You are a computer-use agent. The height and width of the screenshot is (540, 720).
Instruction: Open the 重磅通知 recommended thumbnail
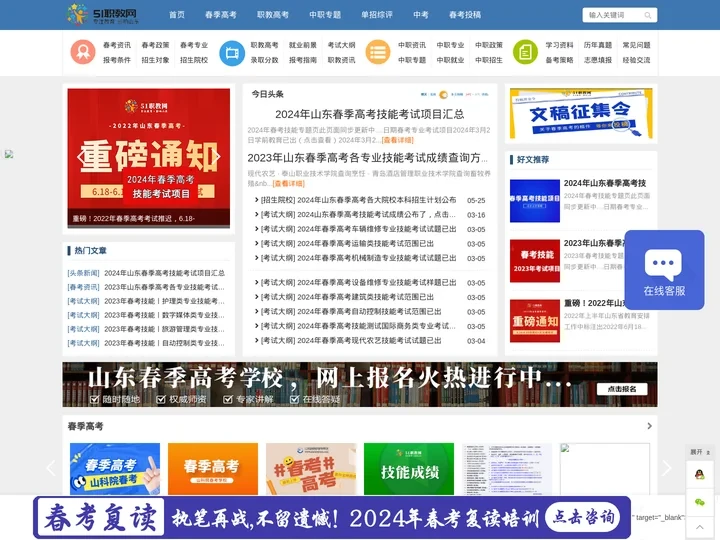point(534,321)
